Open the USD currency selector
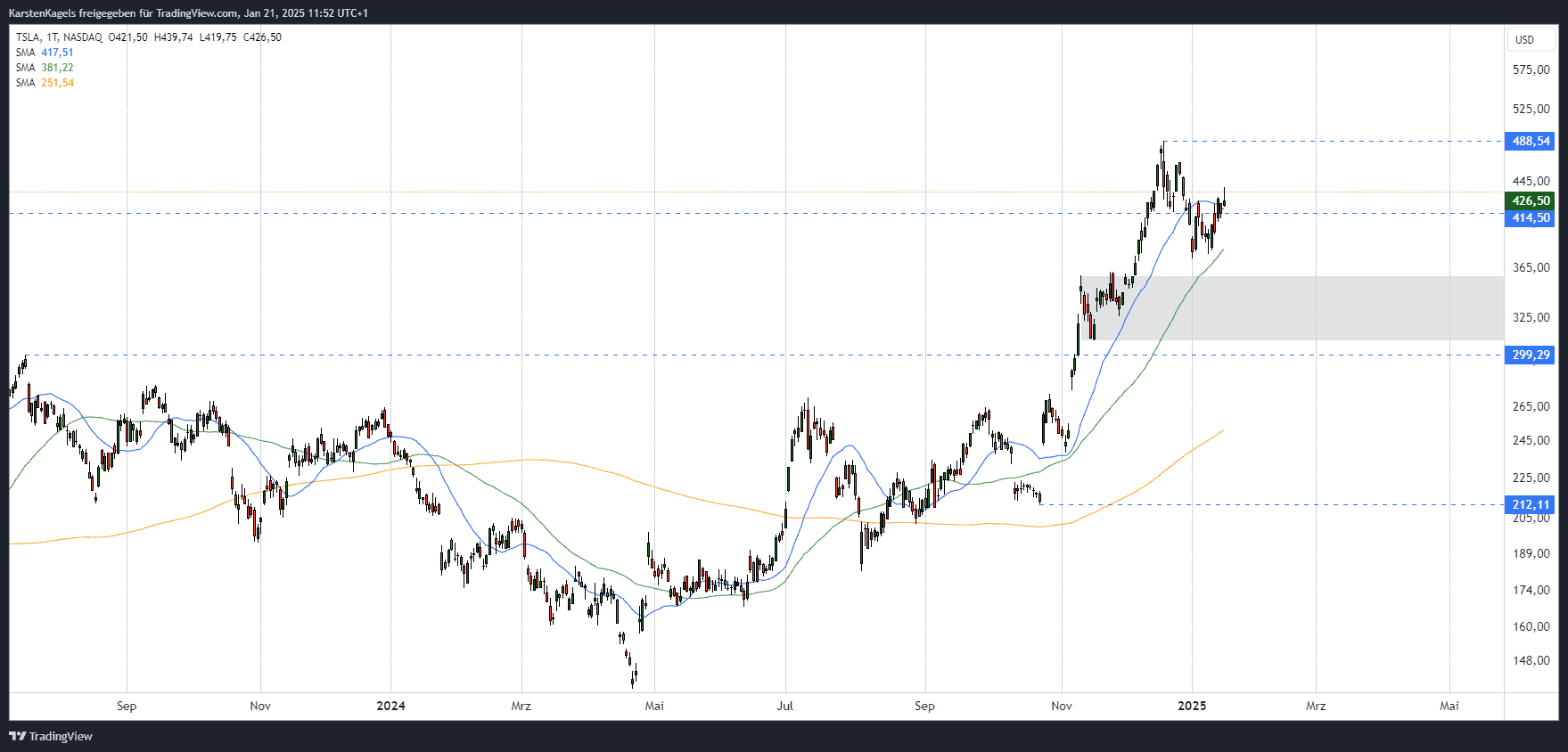The image size is (1568, 752). [1525, 39]
